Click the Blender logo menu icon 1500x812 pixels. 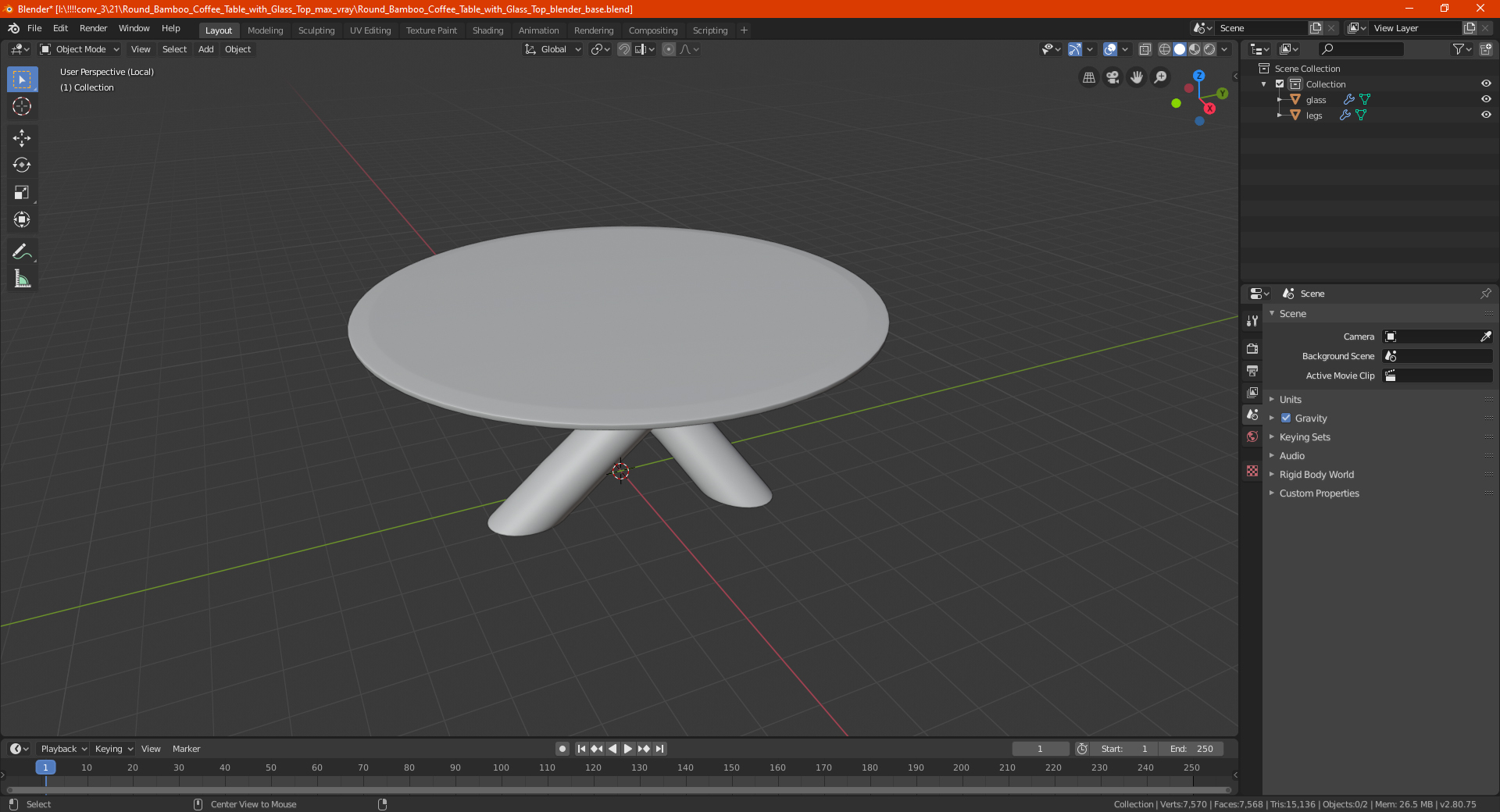[x=13, y=28]
